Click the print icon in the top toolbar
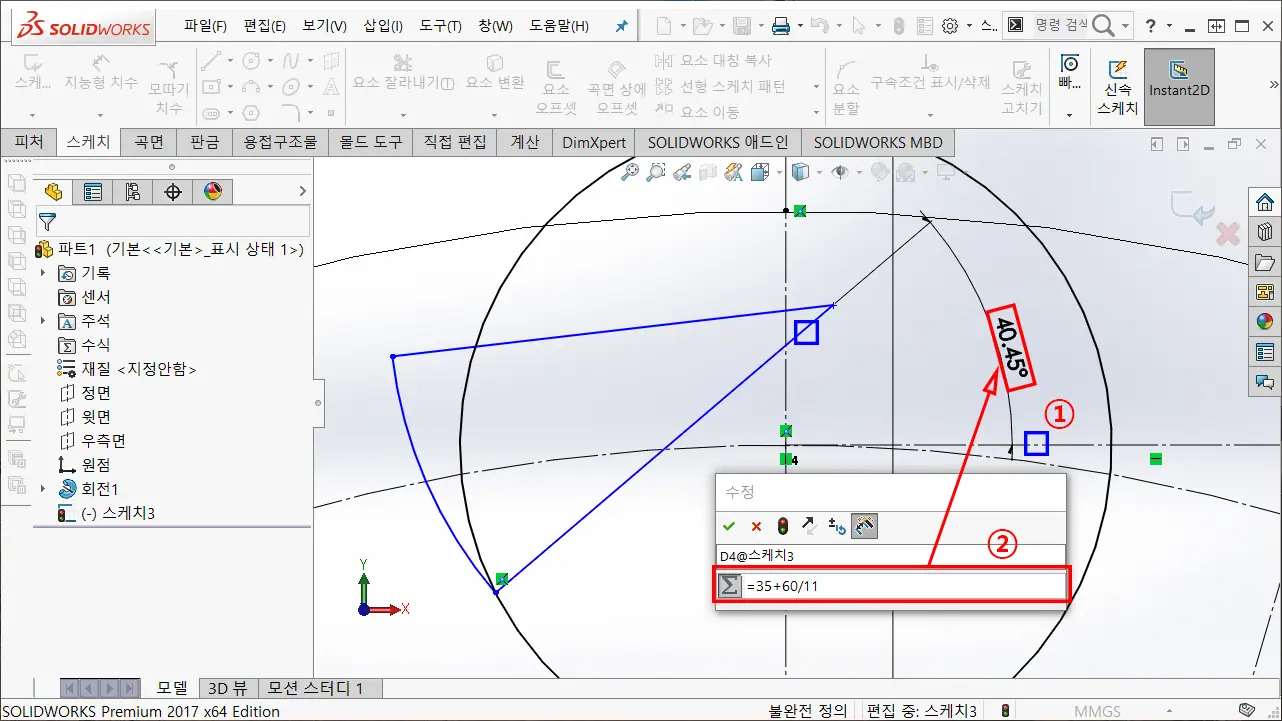This screenshot has width=1282, height=721. [x=781, y=26]
